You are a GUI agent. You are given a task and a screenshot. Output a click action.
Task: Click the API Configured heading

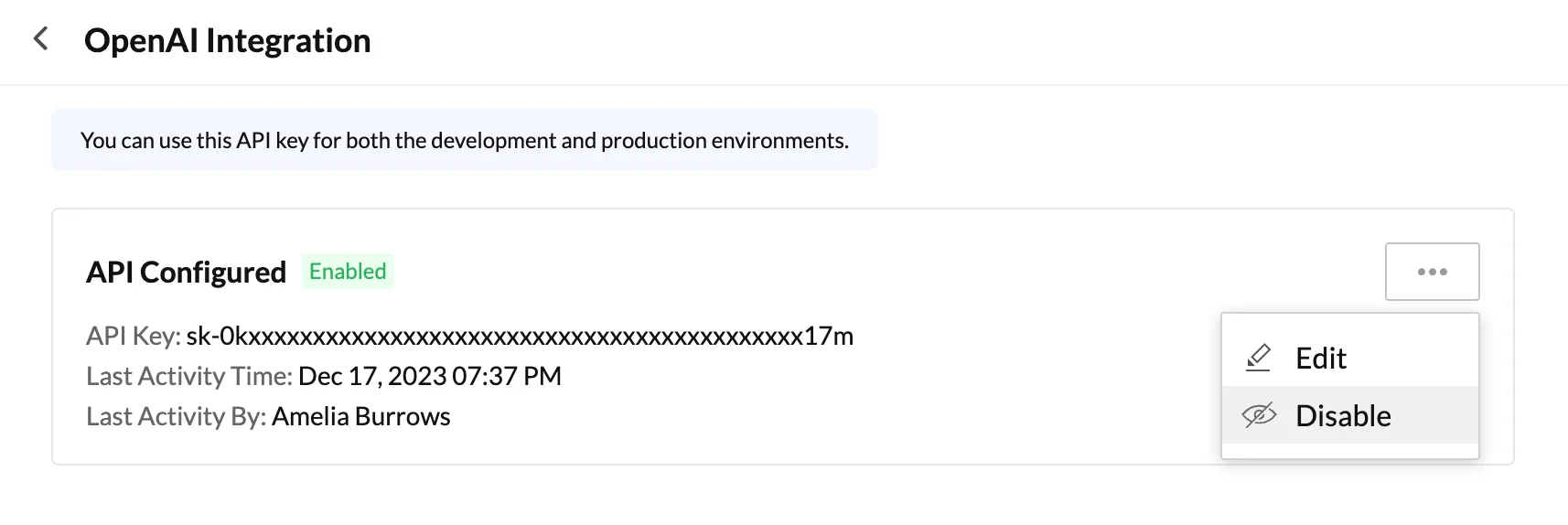pos(186,272)
